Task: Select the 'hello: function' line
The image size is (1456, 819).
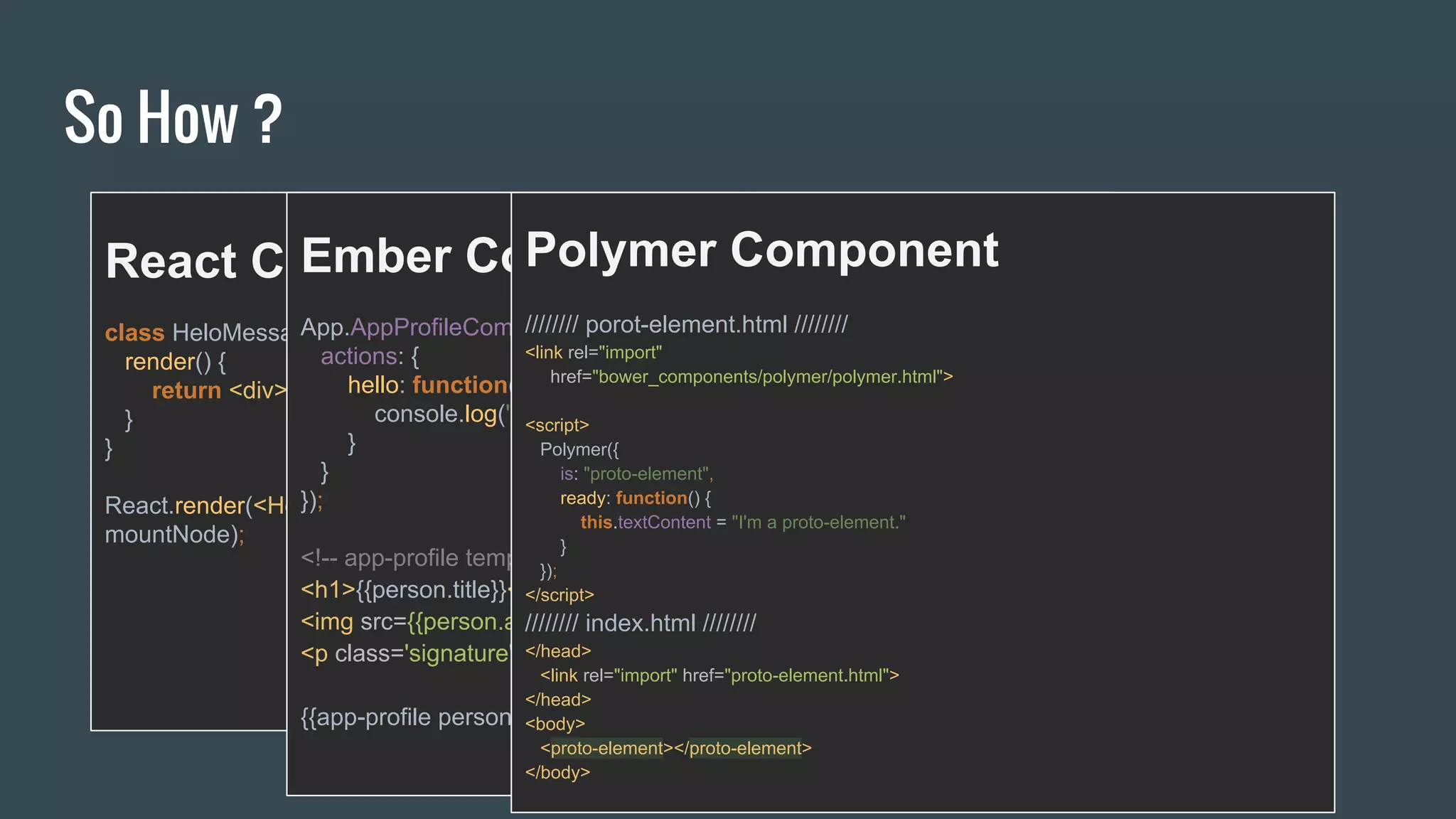Action: [x=429, y=385]
